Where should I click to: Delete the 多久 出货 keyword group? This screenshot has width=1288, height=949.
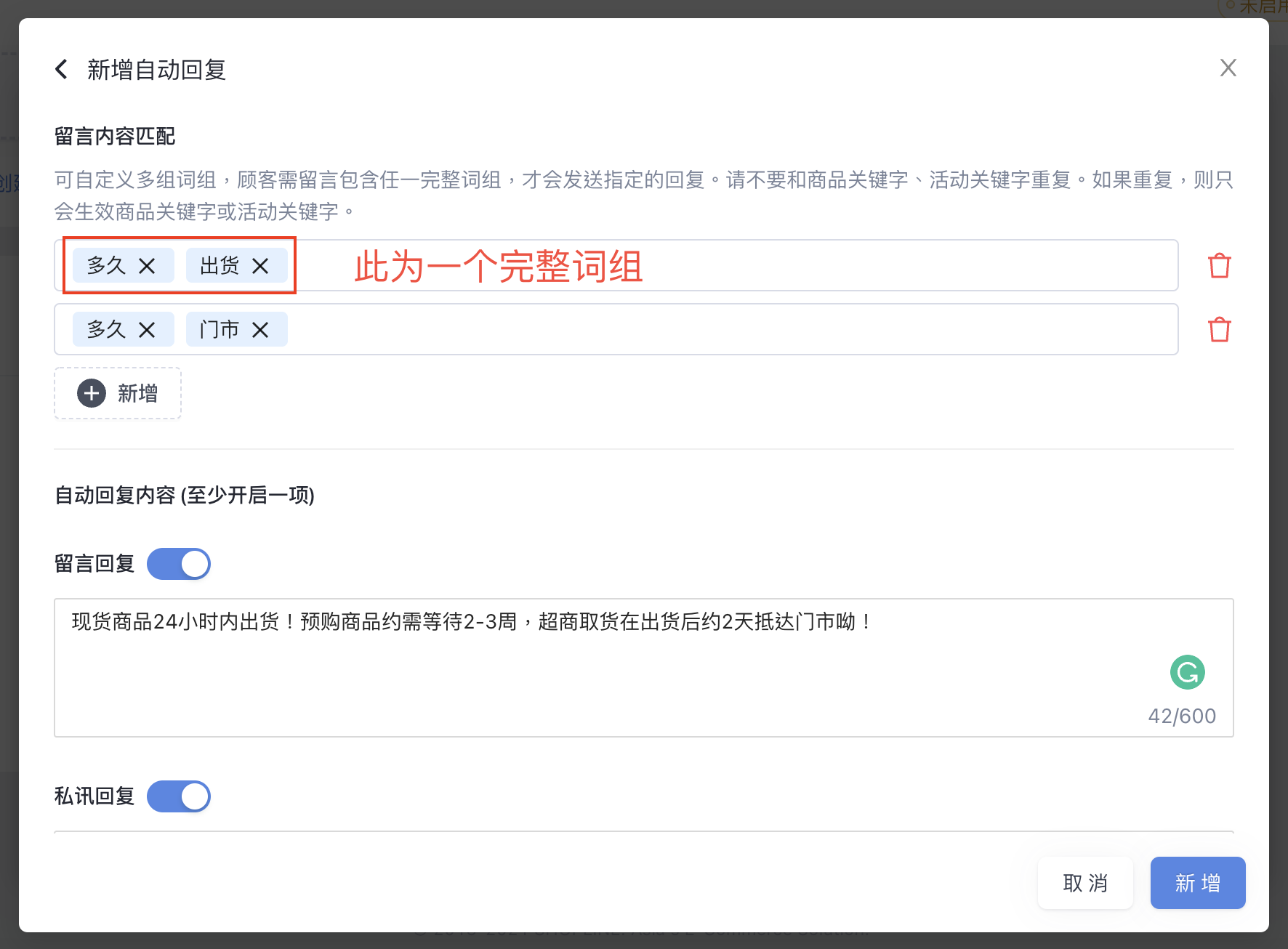(x=1219, y=266)
